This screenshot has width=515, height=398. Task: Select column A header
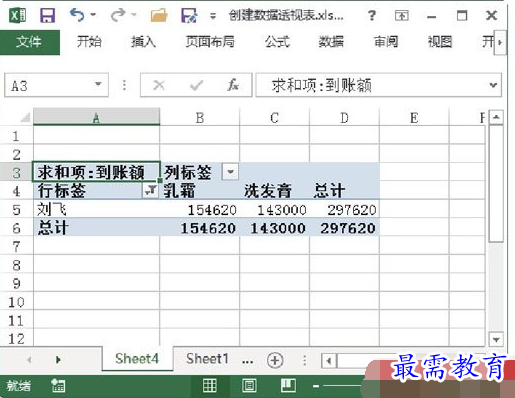(96, 117)
